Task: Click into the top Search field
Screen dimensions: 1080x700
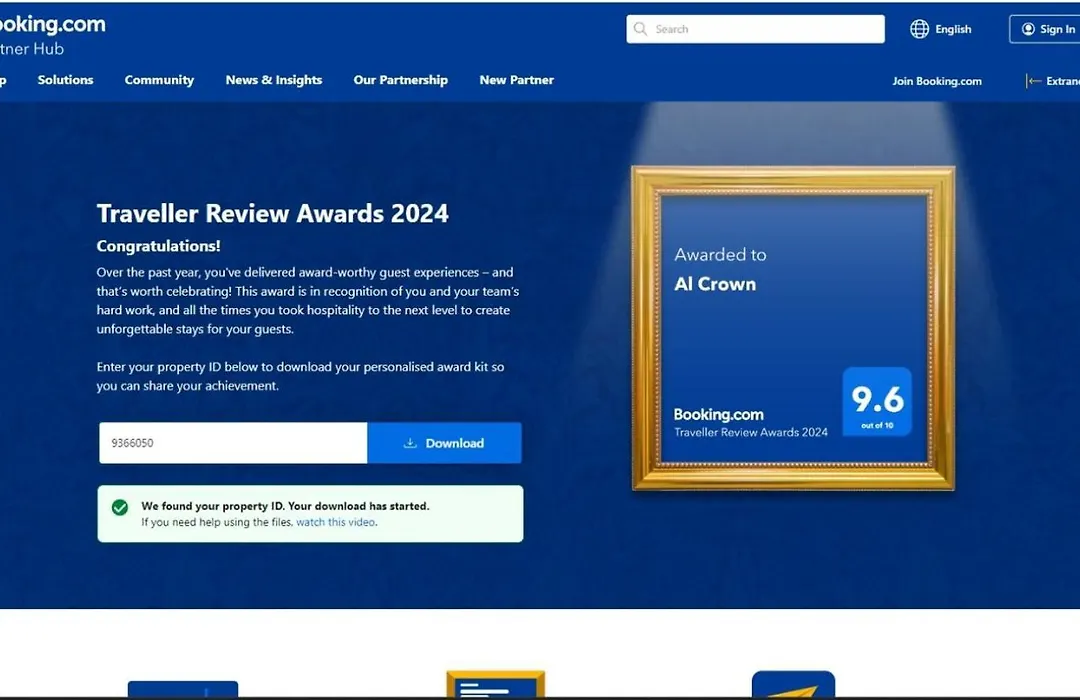Action: pyautogui.click(x=755, y=29)
